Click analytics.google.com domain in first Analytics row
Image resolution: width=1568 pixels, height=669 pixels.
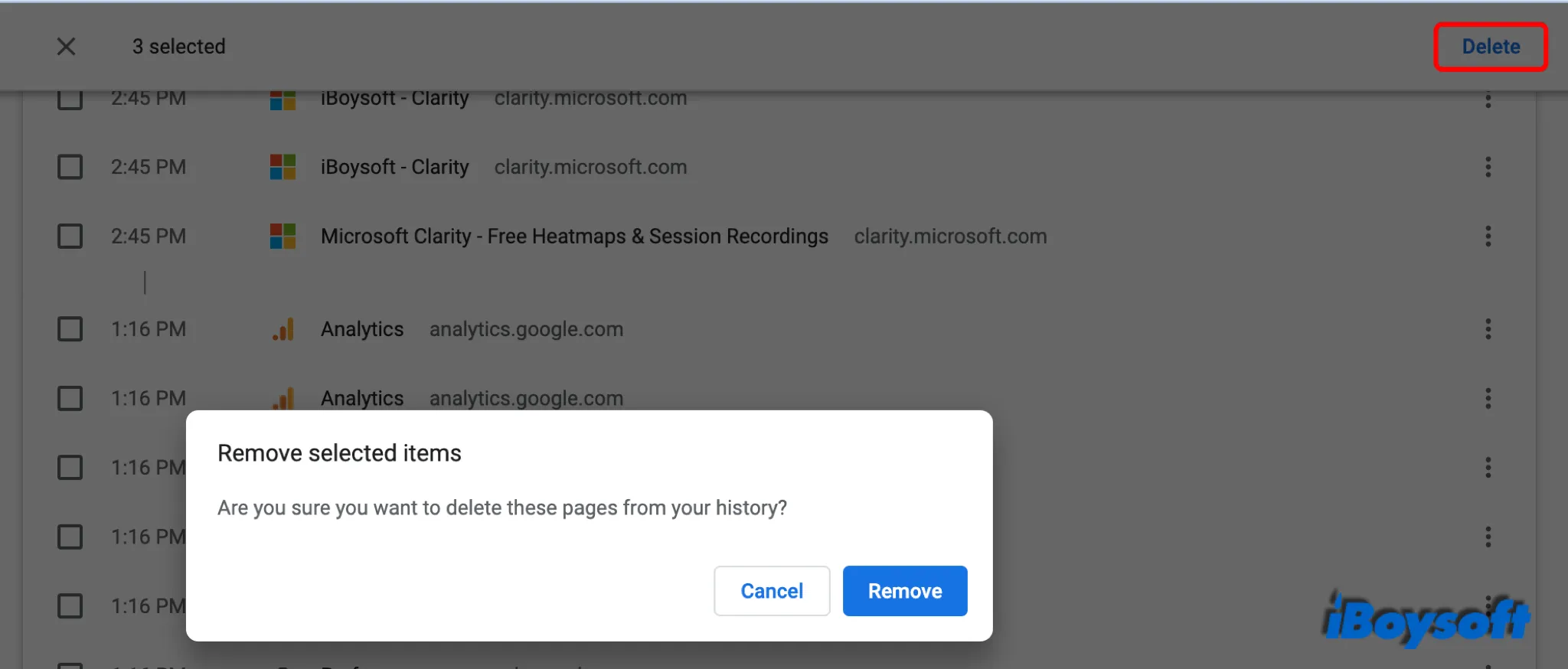click(x=526, y=329)
